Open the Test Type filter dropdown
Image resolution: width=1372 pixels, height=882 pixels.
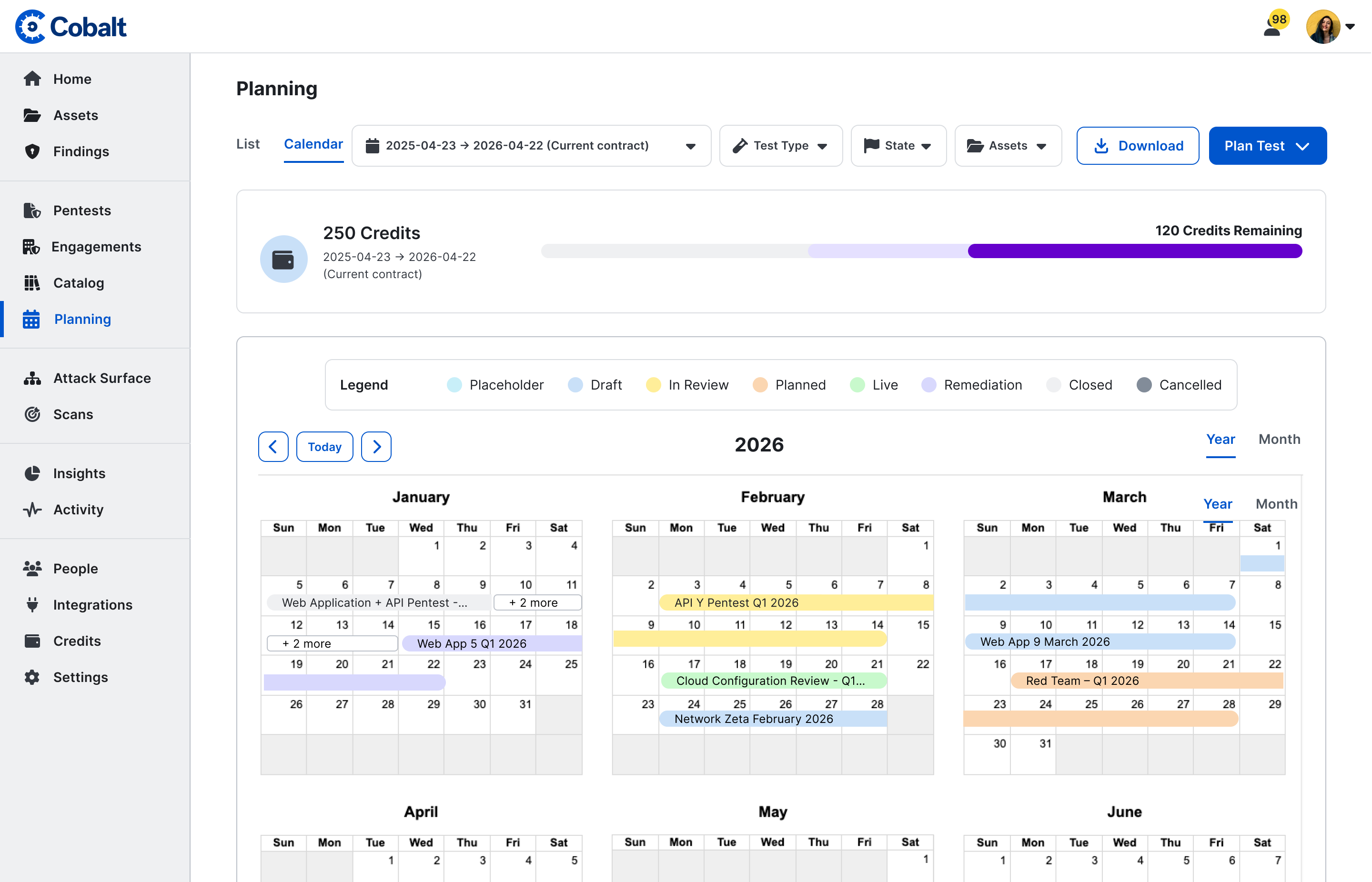coord(780,145)
